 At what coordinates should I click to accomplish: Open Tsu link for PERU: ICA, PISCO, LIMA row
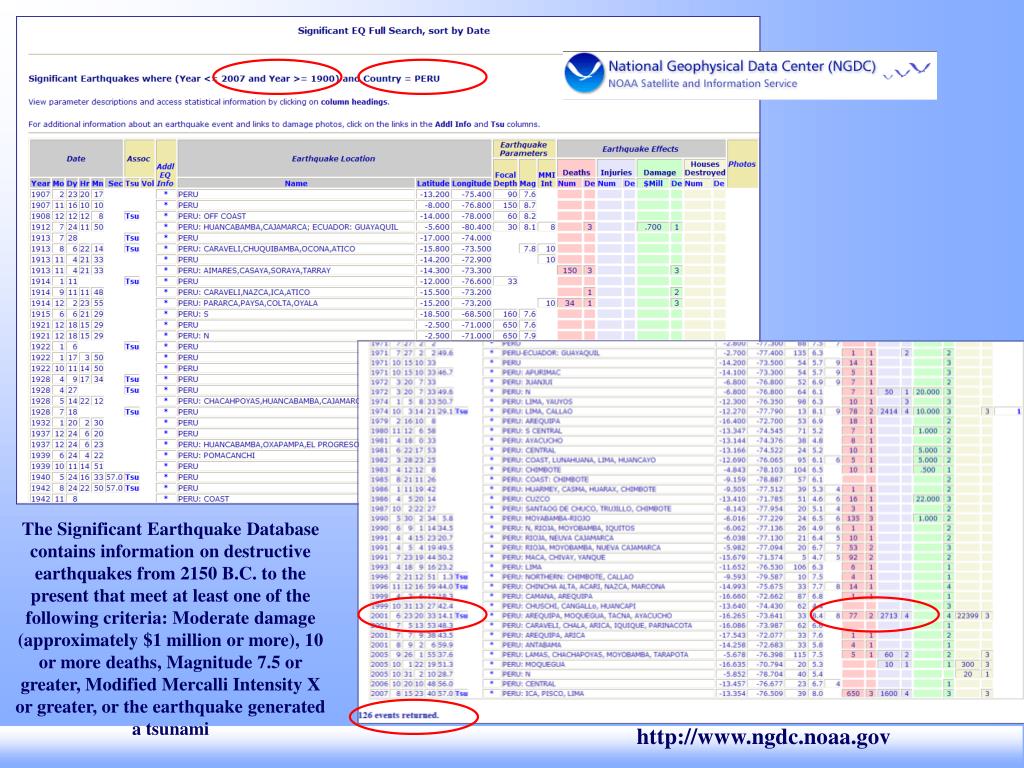click(x=462, y=694)
